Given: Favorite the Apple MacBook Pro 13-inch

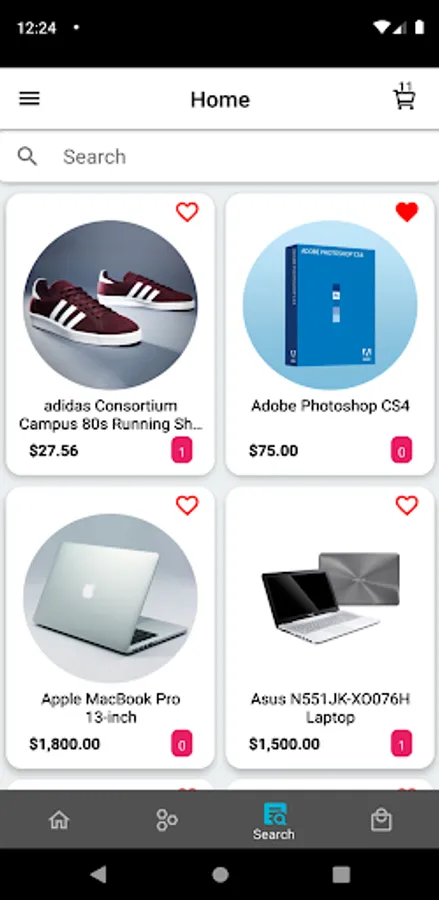Looking at the screenshot, I should point(187,505).
